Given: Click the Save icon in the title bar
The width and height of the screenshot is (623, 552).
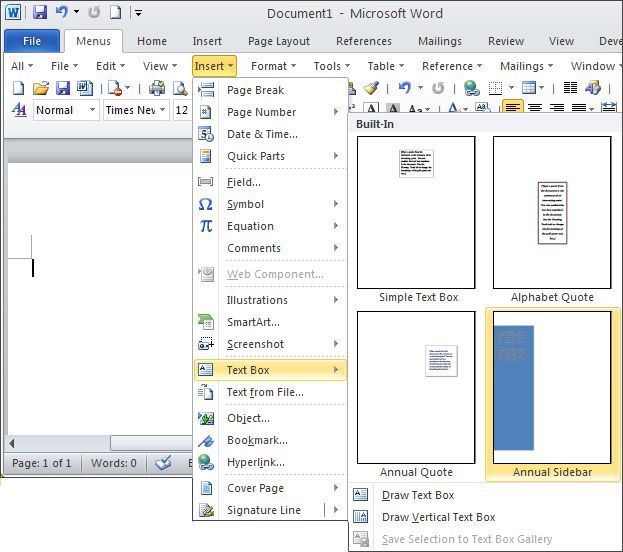Looking at the screenshot, I should coord(40,12).
